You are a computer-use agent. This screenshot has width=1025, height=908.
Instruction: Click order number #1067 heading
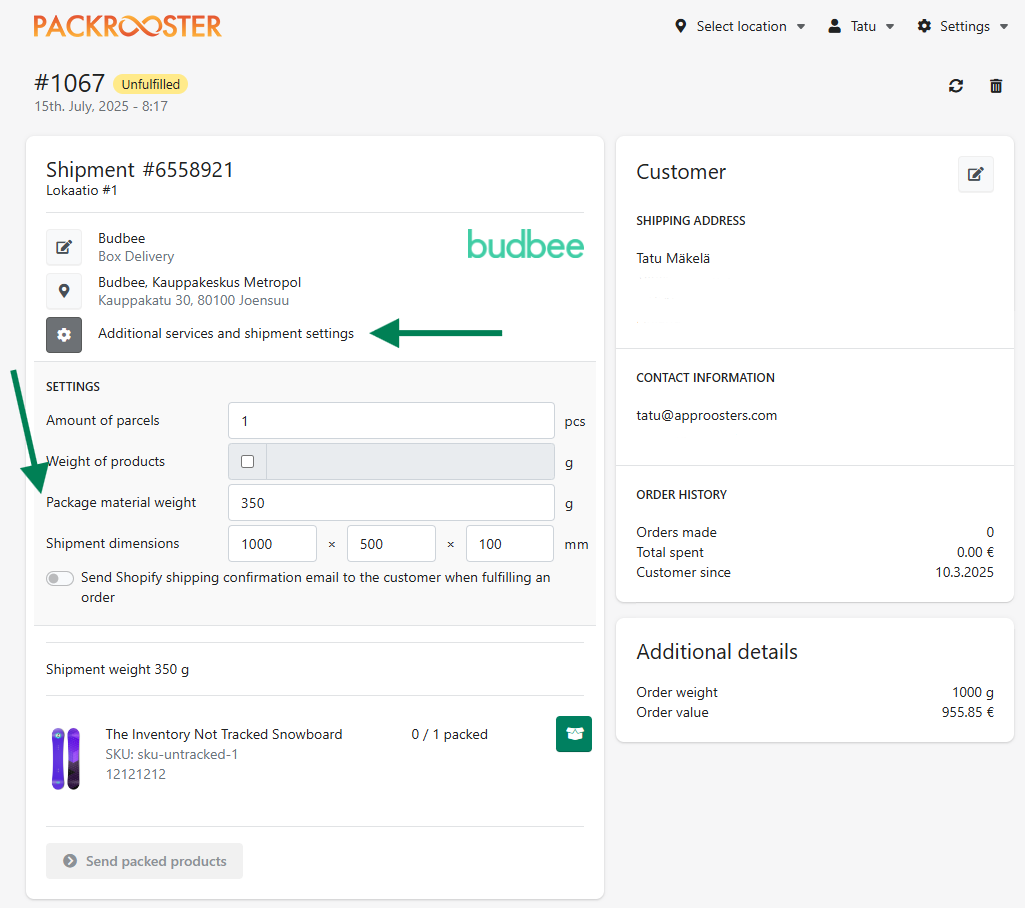tap(69, 84)
